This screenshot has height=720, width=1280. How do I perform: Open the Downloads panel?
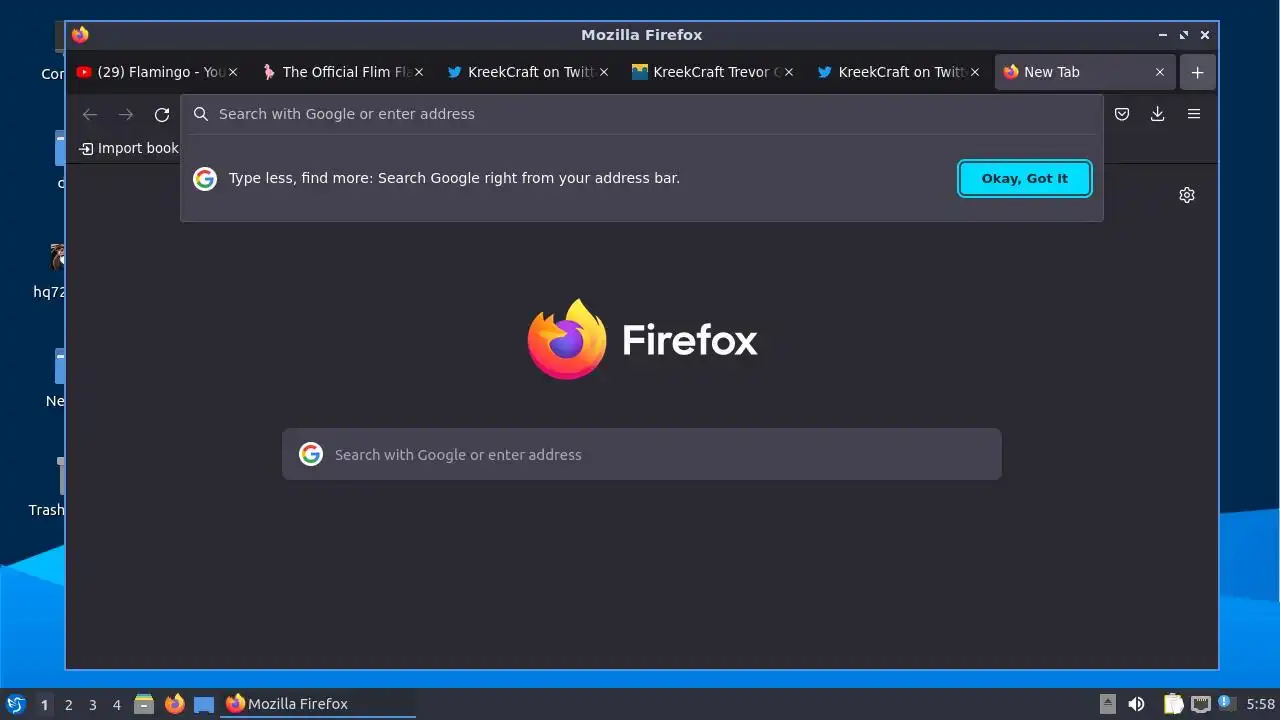(x=1157, y=114)
